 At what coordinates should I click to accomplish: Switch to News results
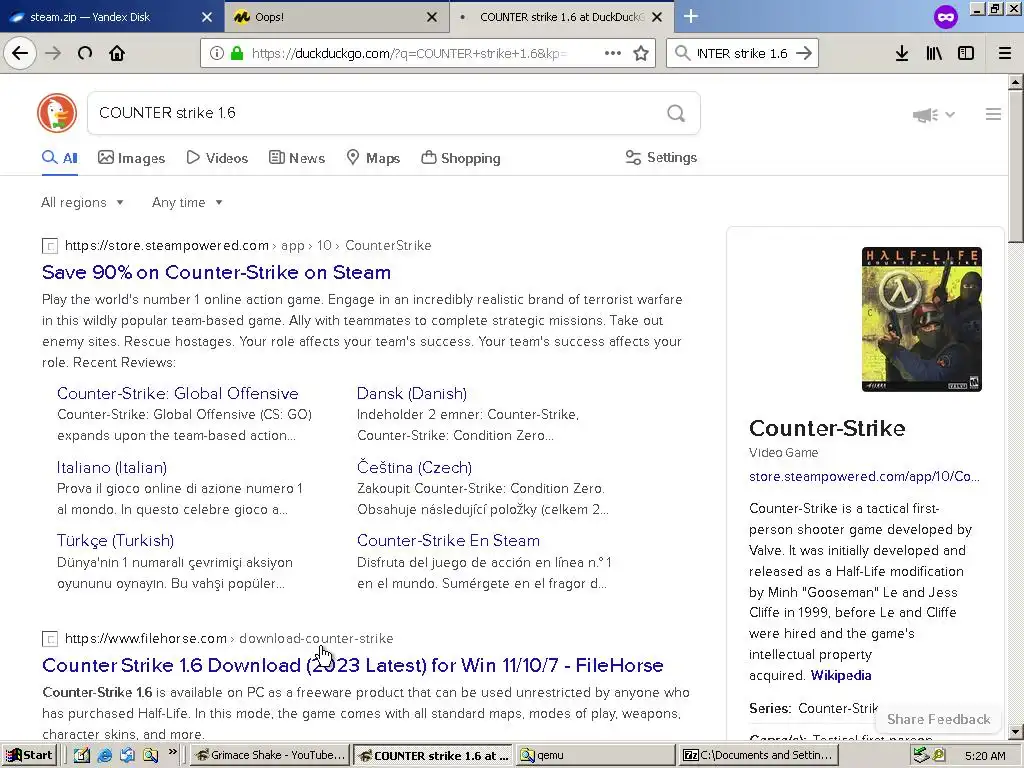(297, 158)
